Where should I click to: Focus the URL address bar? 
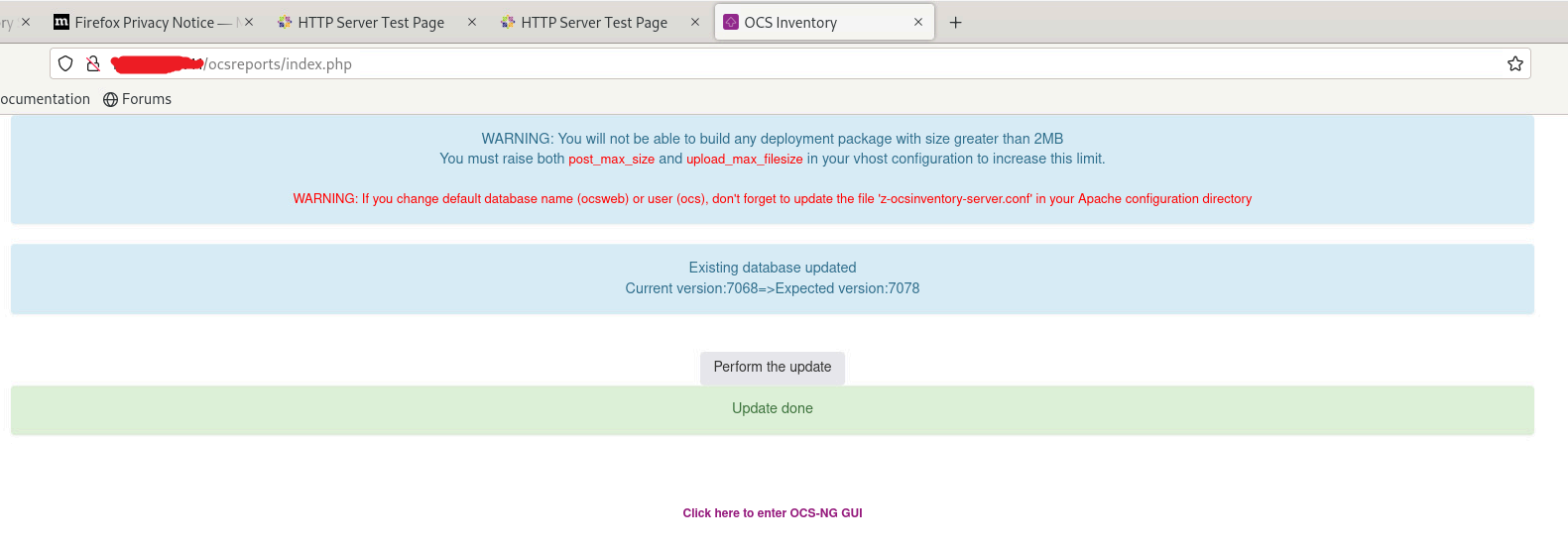789,63
